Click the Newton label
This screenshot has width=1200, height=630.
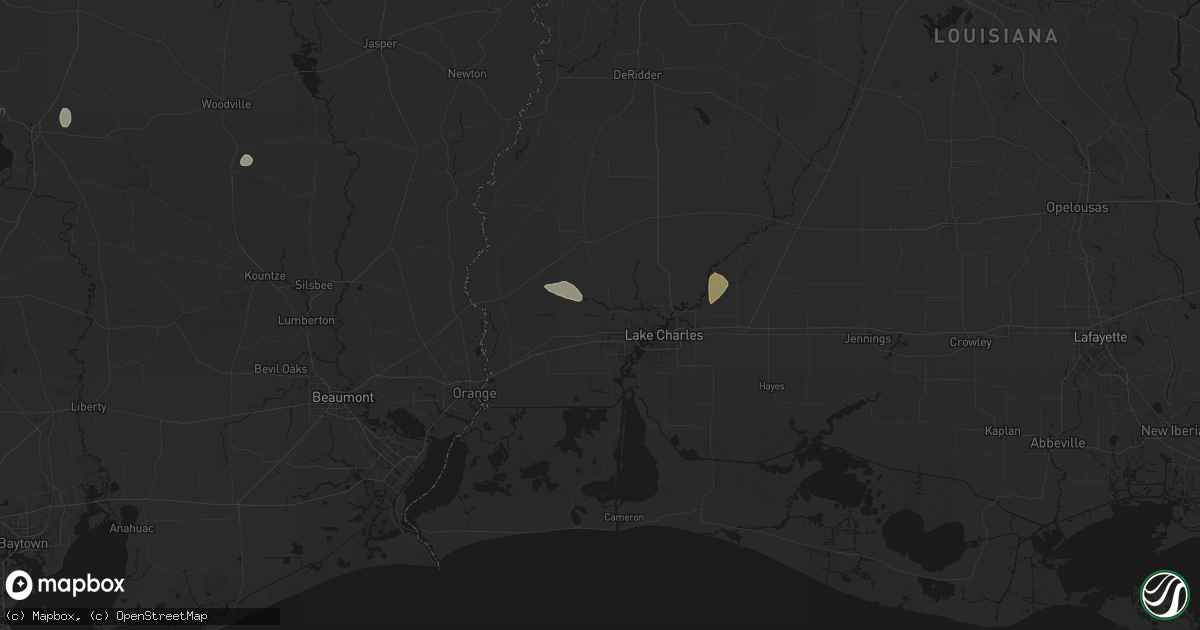467,74
